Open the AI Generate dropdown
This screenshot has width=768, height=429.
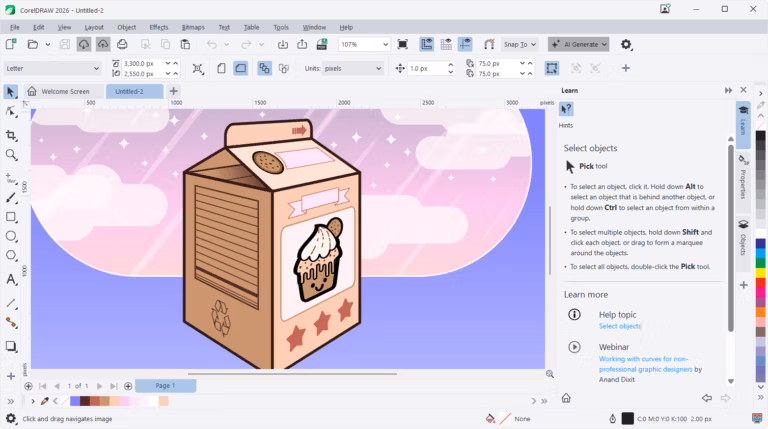click(x=578, y=45)
